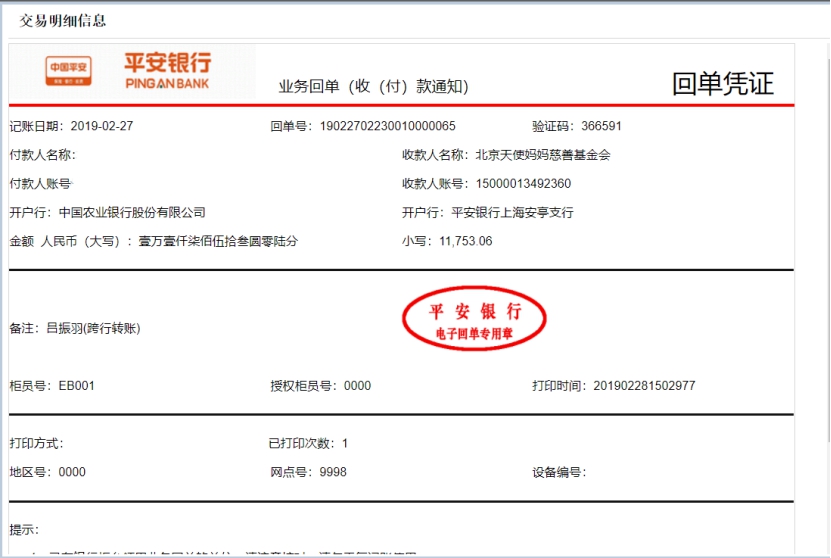Viewport: 831px width, 558px height.
Task: Click the 交易明细信息 heading
Action: click(x=63, y=21)
